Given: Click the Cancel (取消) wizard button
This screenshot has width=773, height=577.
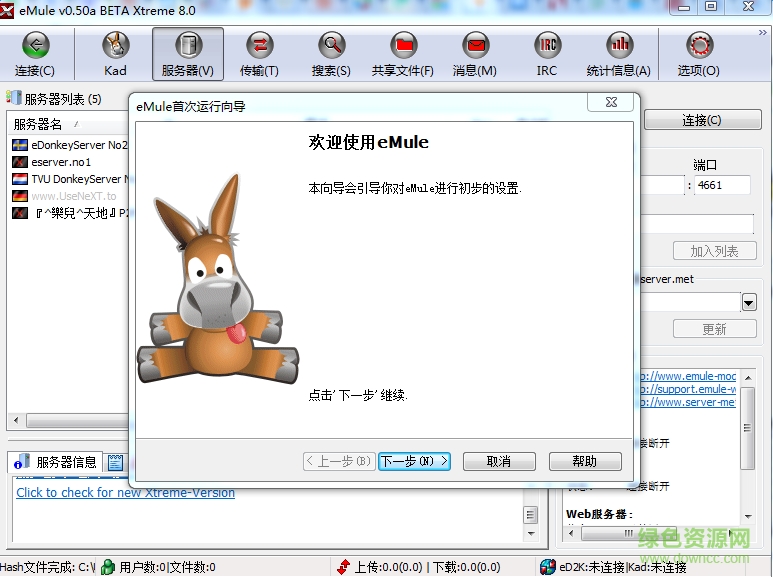Looking at the screenshot, I should click(499, 462).
